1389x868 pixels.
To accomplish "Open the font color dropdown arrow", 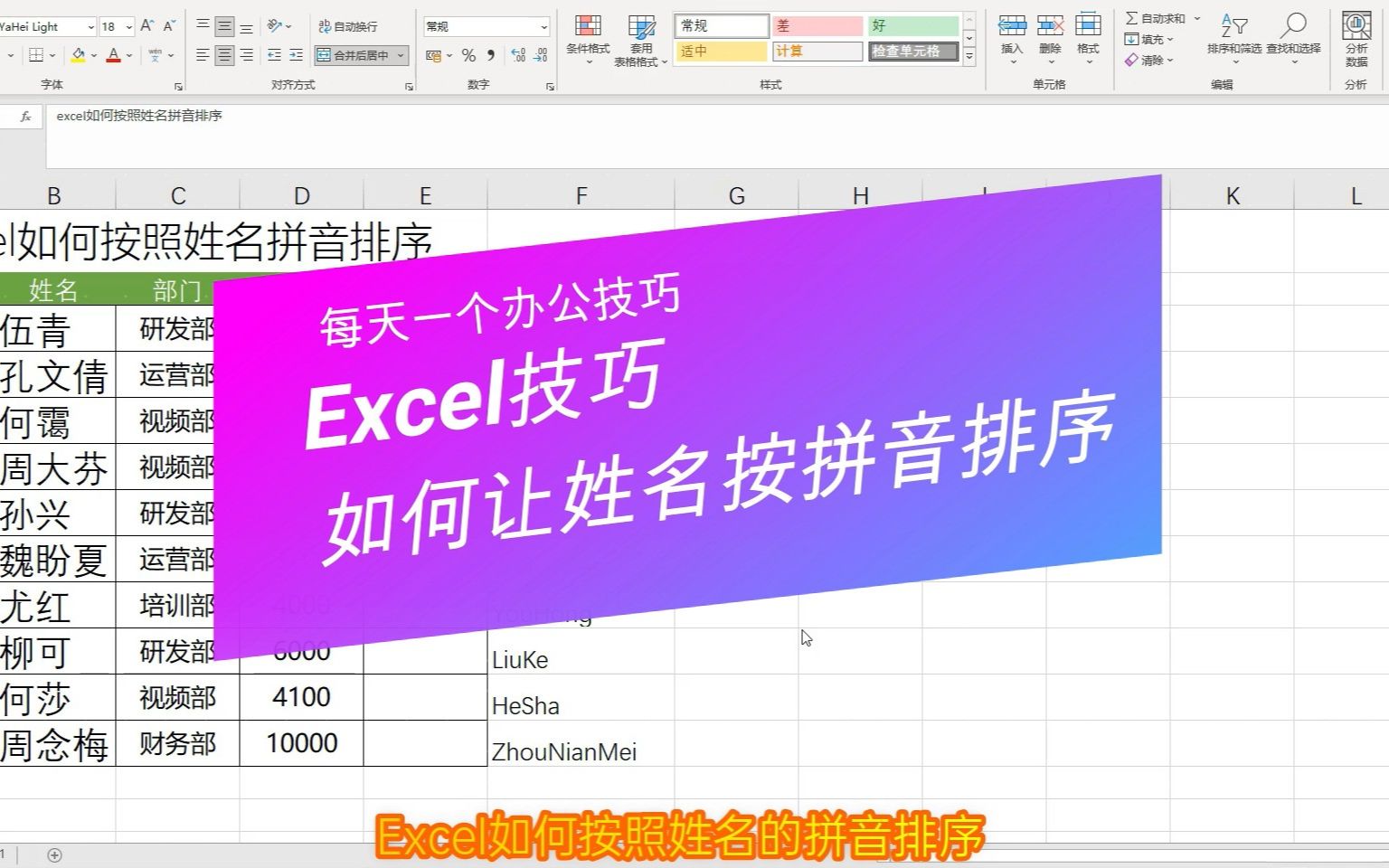I will pyautogui.click(x=129, y=55).
